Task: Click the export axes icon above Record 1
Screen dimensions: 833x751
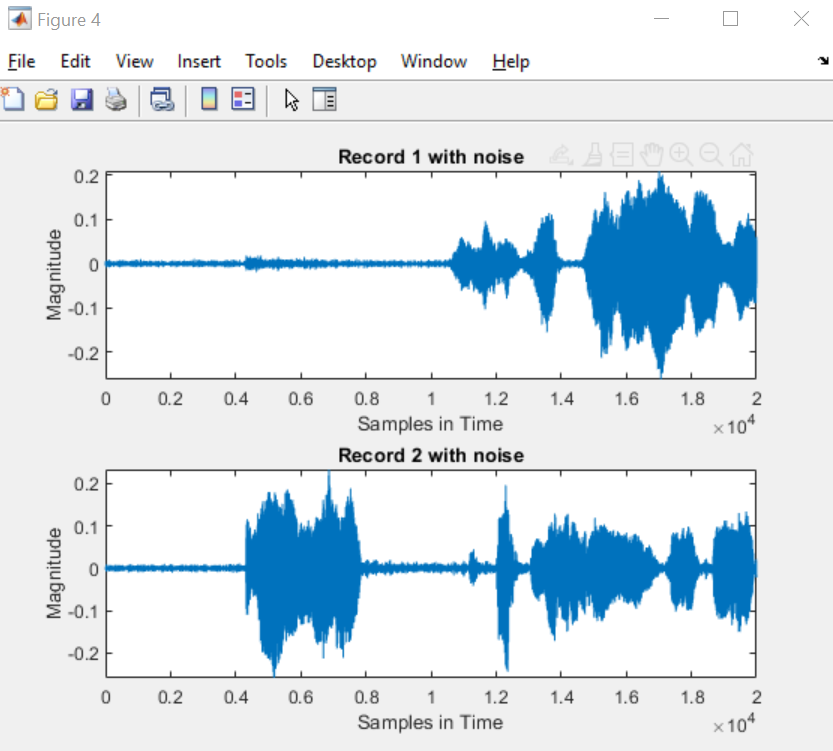Action: point(561,155)
